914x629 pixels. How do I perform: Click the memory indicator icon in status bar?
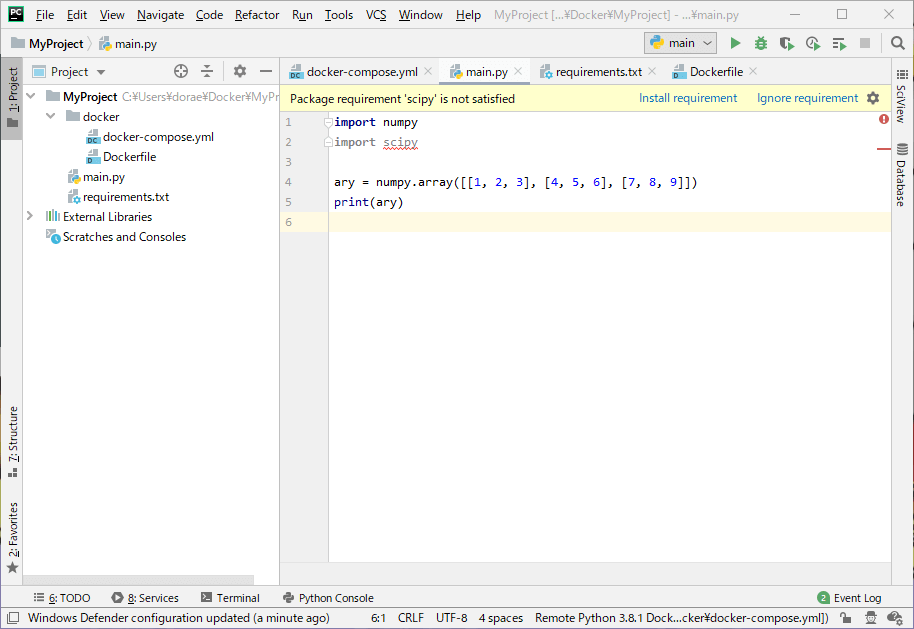895,617
